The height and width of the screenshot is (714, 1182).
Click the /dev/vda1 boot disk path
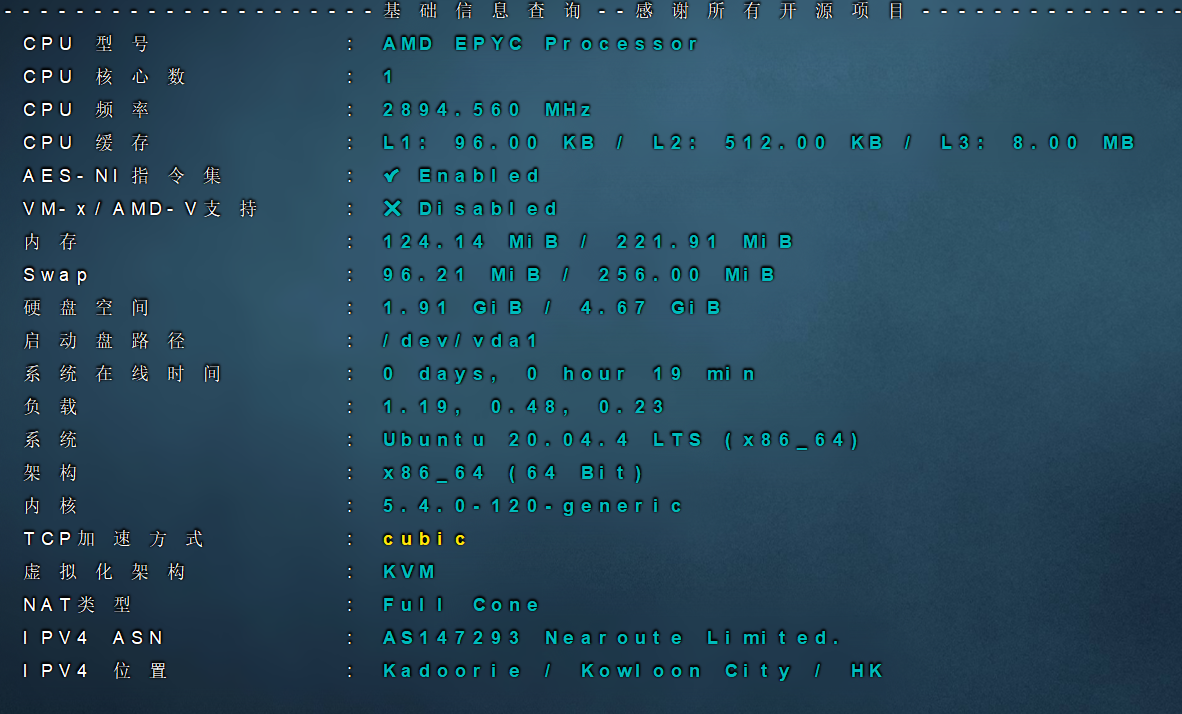point(461,341)
